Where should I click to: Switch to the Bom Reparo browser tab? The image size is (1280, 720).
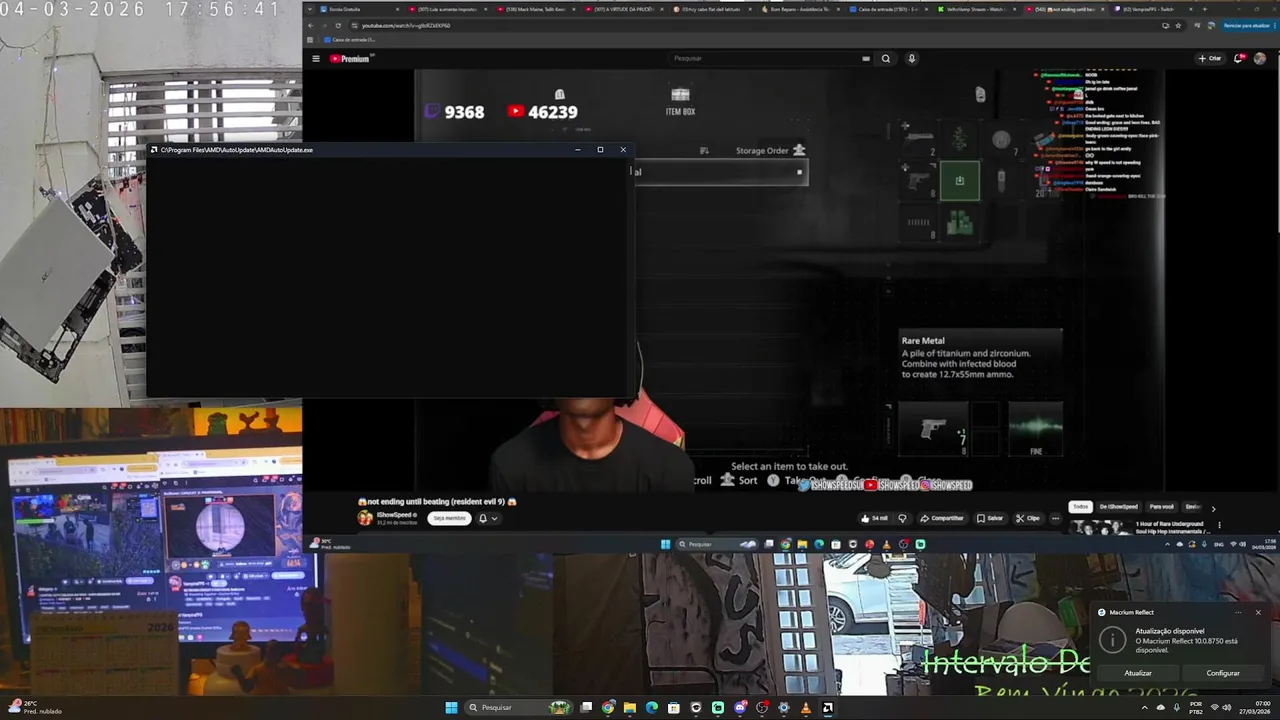[799, 9]
